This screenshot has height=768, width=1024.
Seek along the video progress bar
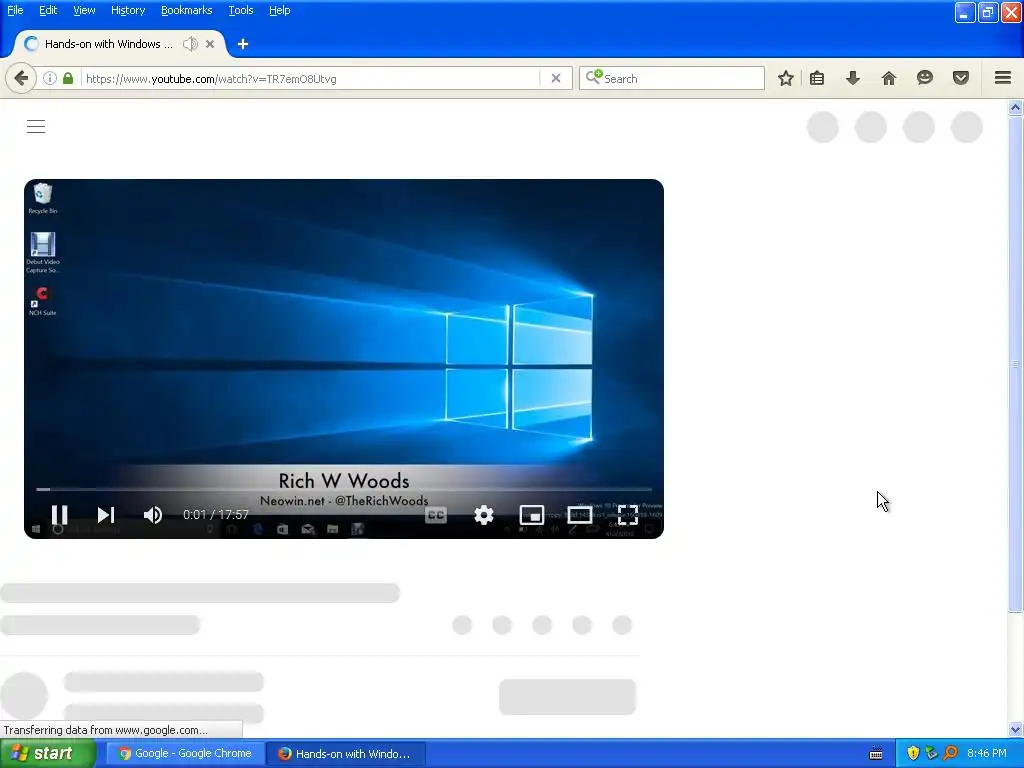[344, 488]
